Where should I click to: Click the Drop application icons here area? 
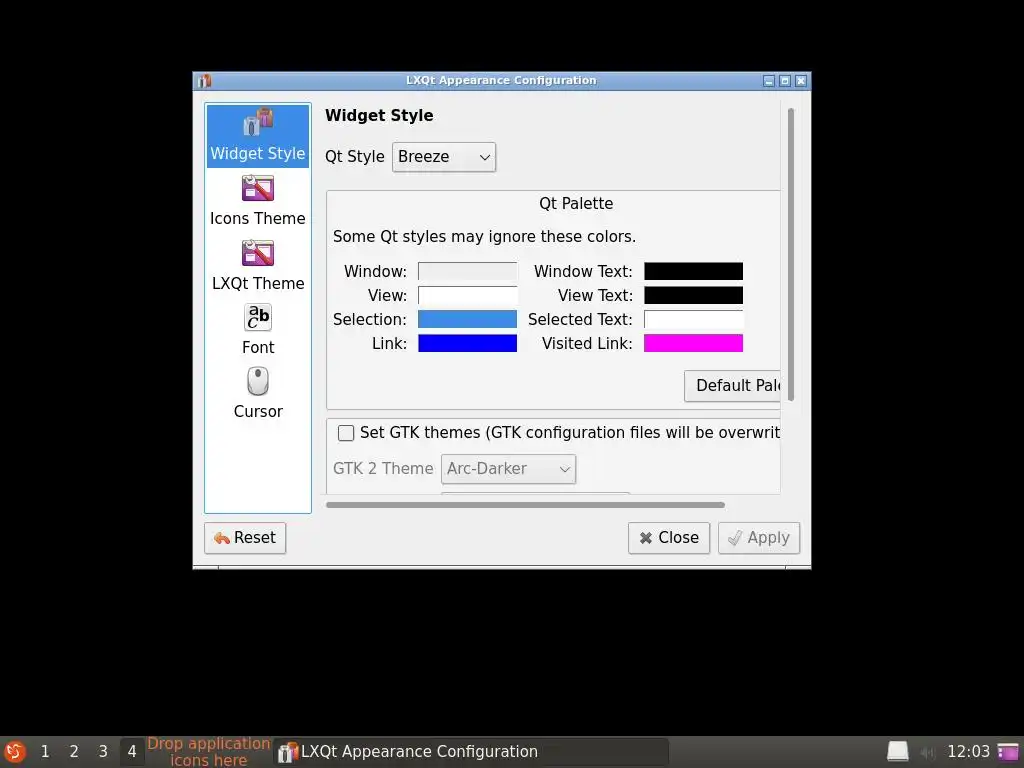point(208,752)
